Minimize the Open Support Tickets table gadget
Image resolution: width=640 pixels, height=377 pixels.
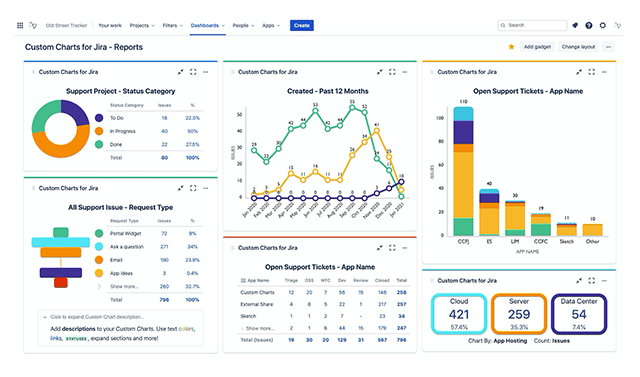click(380, 248)
